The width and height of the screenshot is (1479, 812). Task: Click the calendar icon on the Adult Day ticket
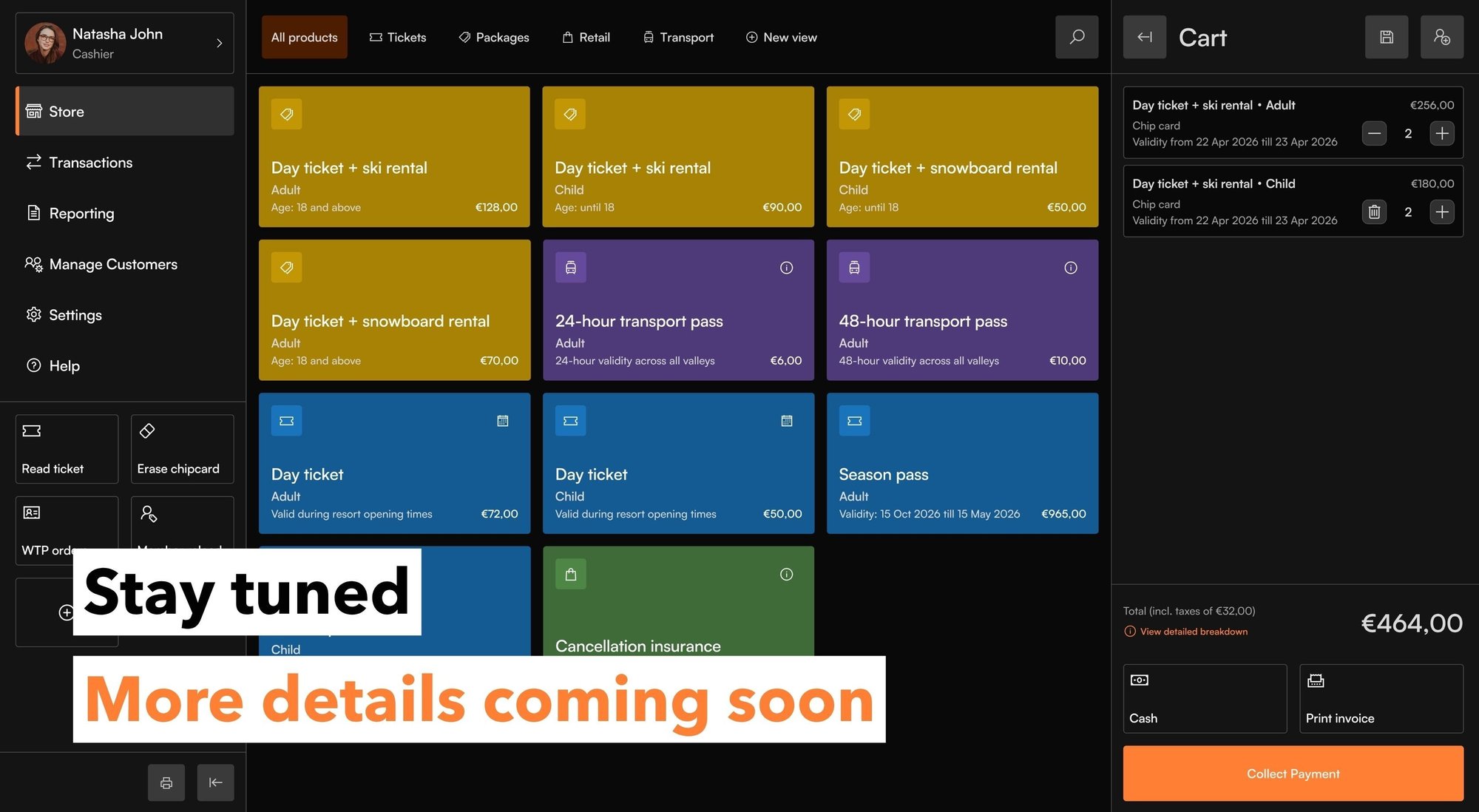(x=503, y=421)
